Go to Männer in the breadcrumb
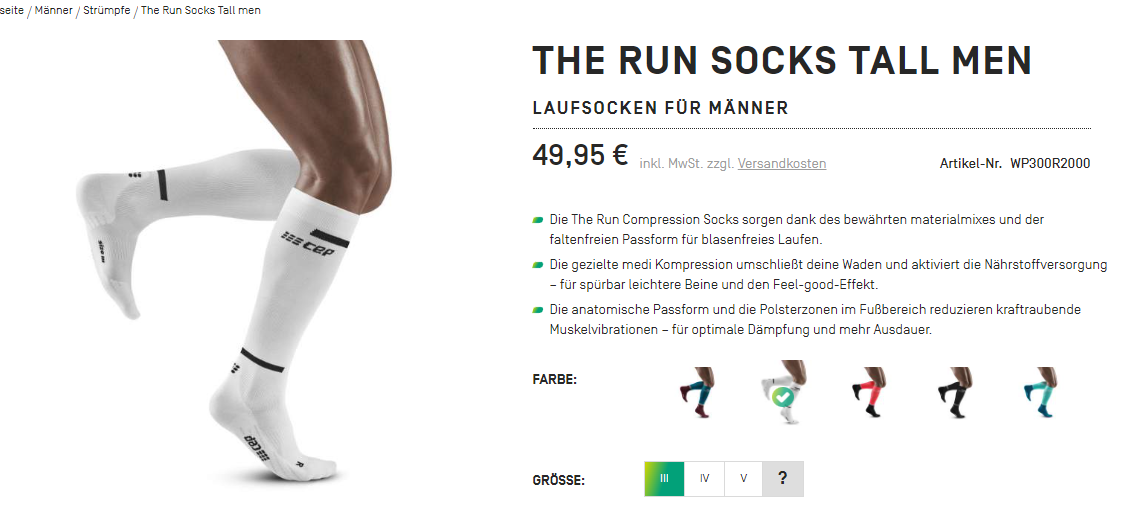 pos(53,11)
